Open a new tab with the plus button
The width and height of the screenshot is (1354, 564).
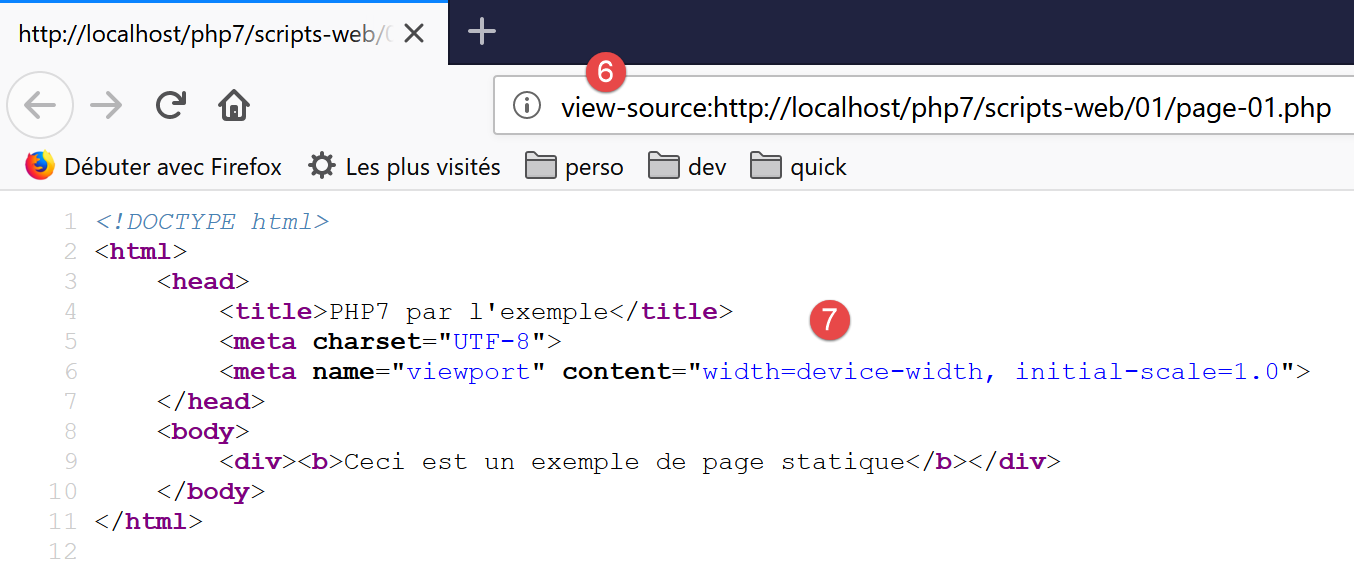click(482, 33)
